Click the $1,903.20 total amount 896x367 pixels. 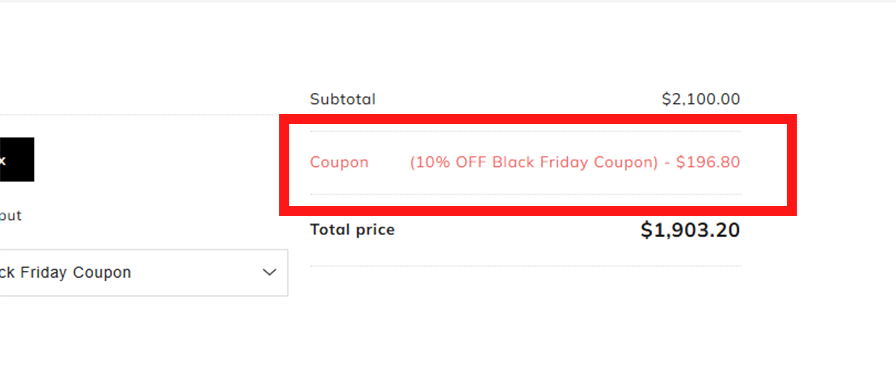pyautogui.click(x=690, y=230)
